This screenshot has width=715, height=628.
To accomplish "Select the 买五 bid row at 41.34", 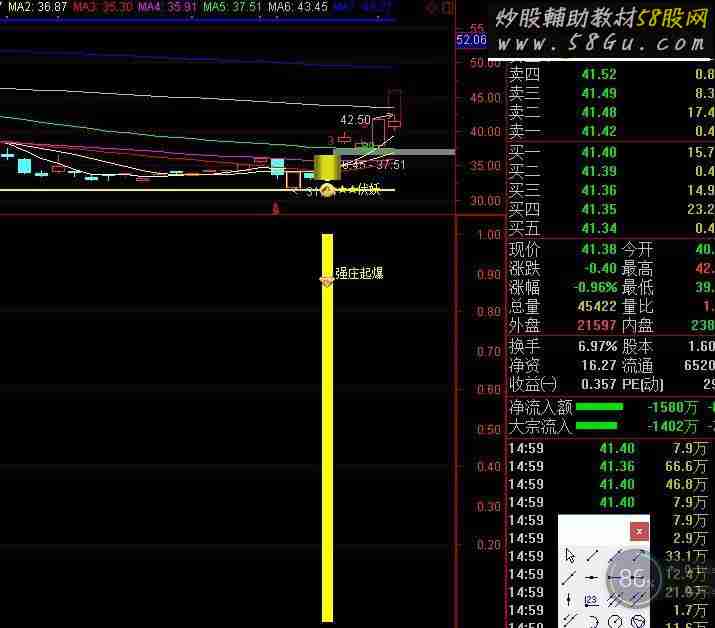I will click(x=611, y=228).
